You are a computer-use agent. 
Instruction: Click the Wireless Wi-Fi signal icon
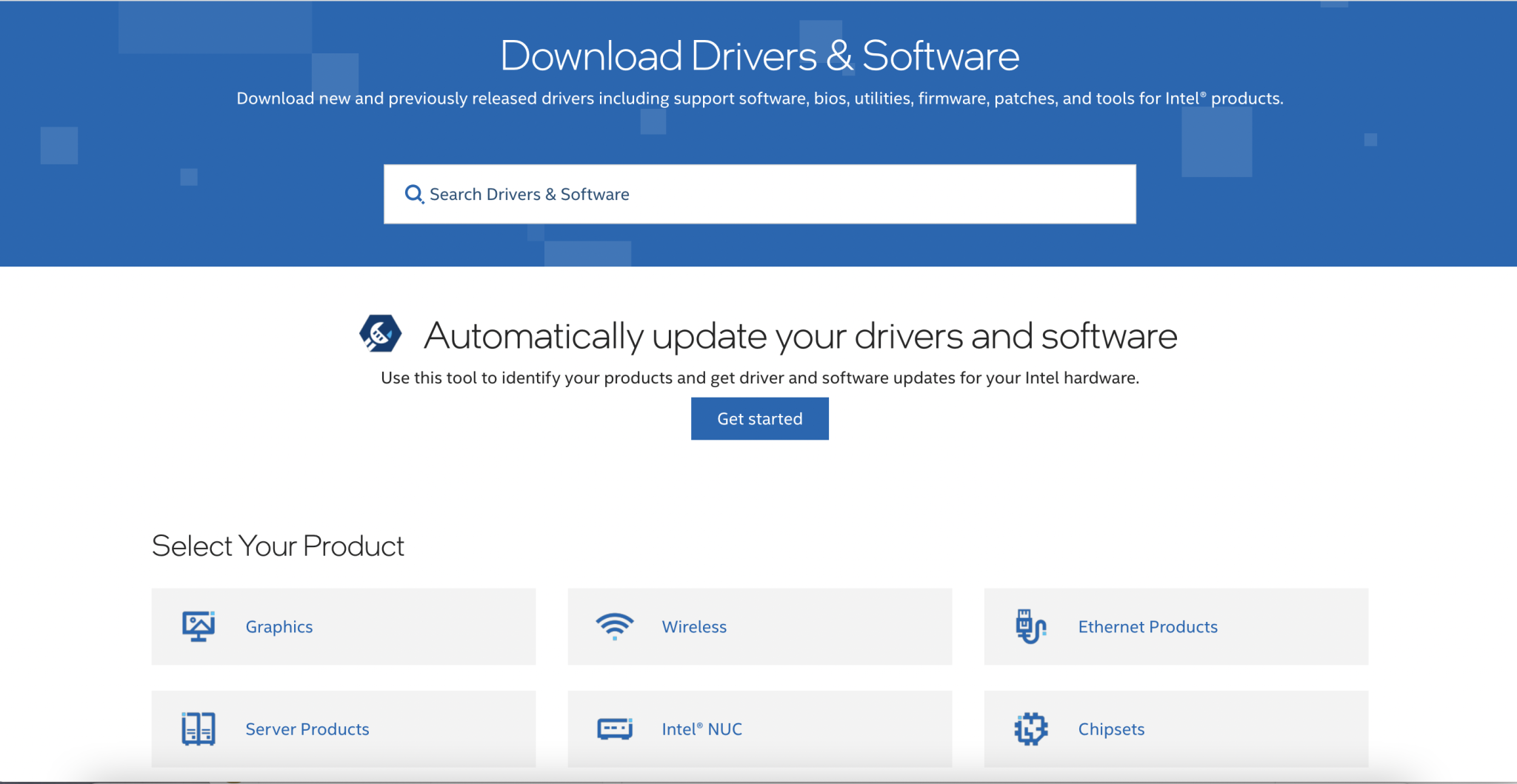tap(614, 626)
